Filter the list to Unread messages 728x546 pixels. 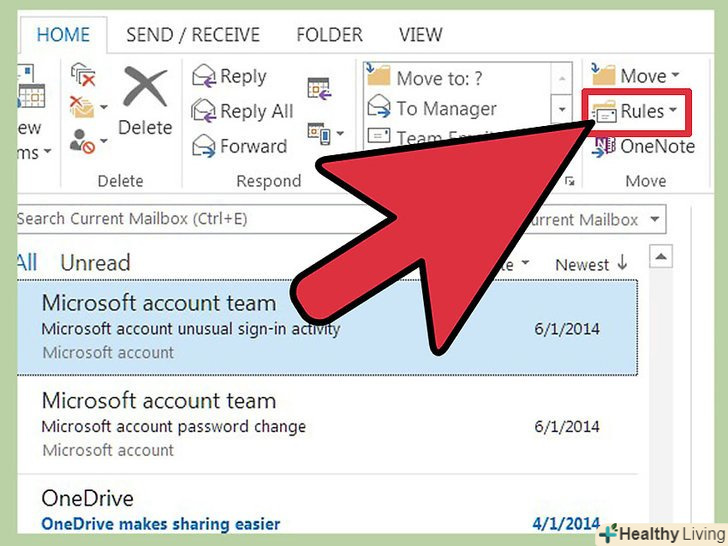[95, 263]
